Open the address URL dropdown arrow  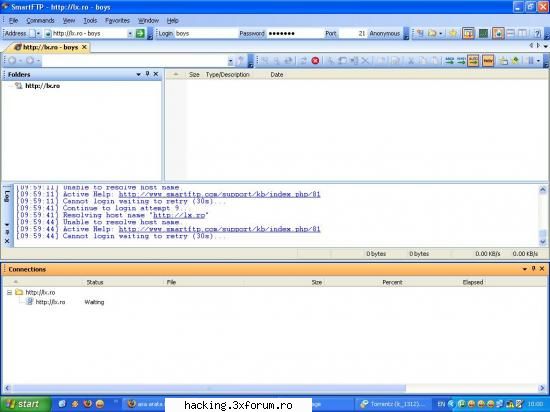(x=130, y=33)
